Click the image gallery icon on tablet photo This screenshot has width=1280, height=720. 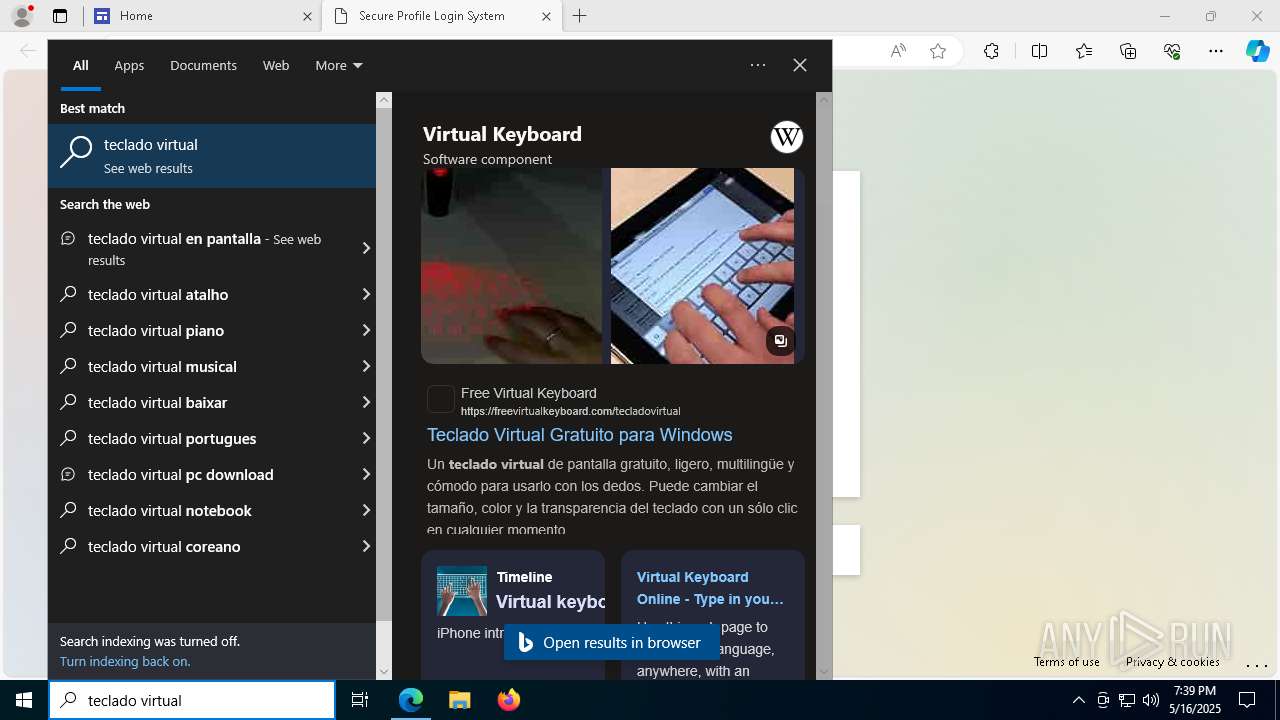(780, 341)
